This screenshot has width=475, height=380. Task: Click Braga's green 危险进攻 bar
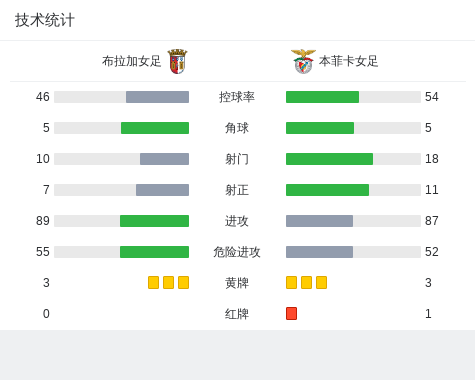[x=154, y=252]
